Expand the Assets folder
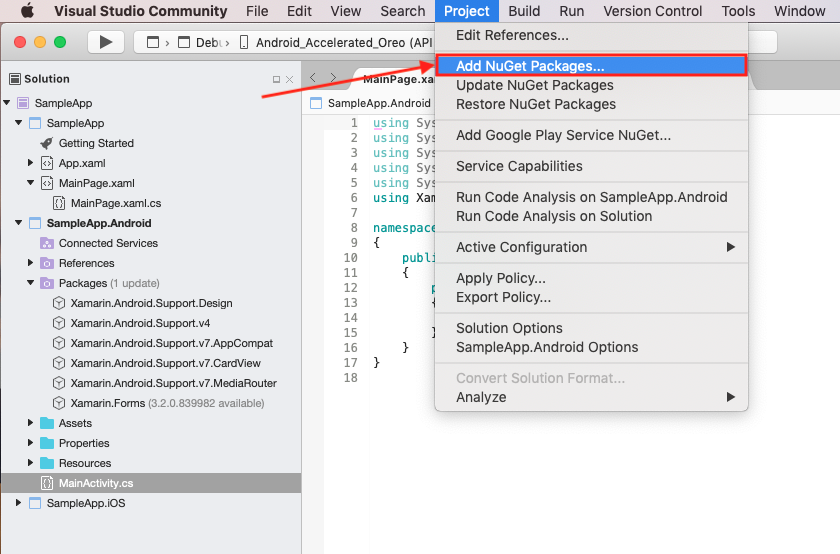Viewport: 840px width, 554px height. click(31, 423)
